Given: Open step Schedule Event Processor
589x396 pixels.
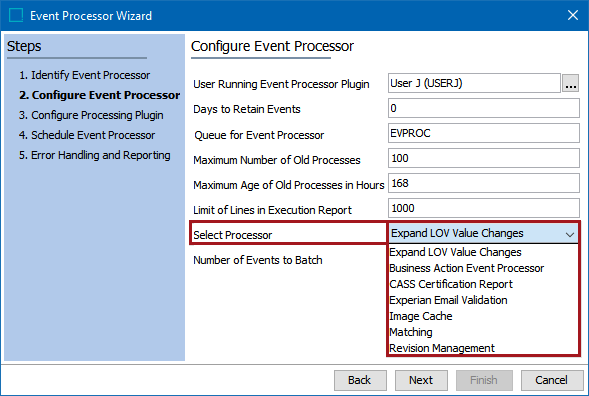Looking at the screenshot, I should 87,135.
